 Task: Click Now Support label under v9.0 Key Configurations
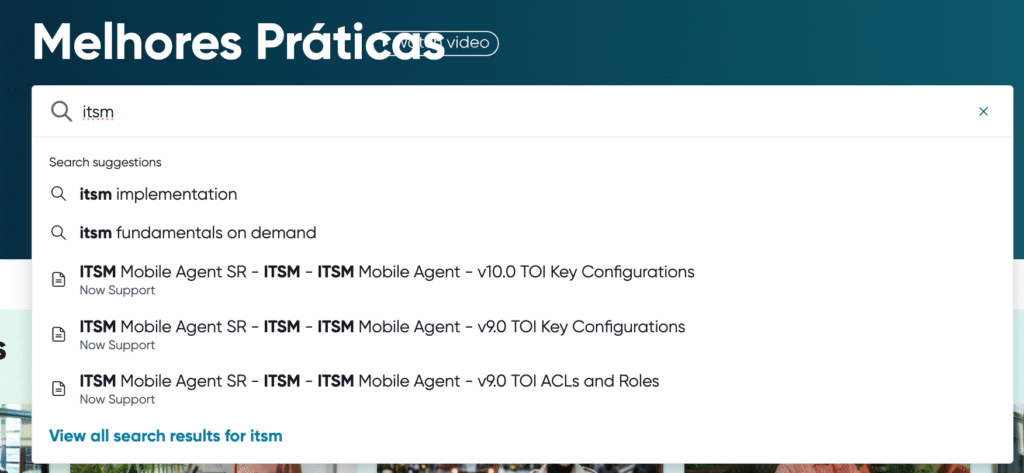(x=118, y=345)
